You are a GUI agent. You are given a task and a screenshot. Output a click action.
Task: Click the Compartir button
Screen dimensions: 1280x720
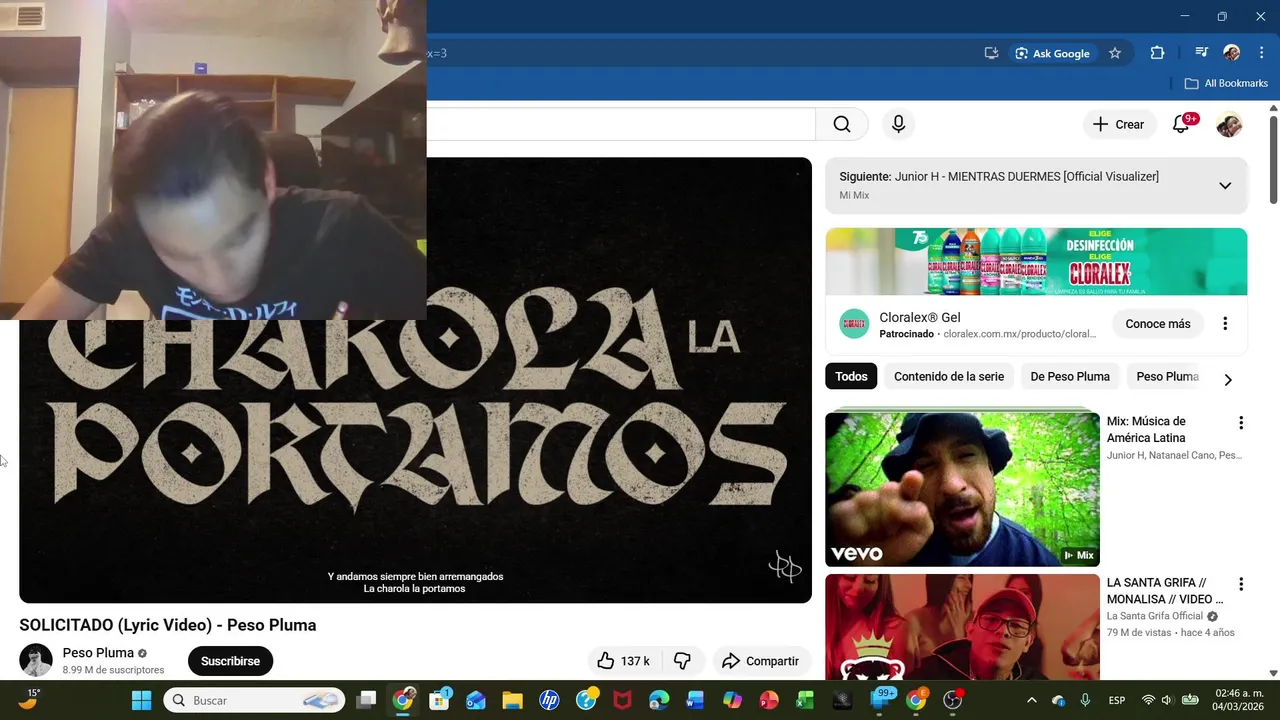pyautogui.click(x=761, y=661)
